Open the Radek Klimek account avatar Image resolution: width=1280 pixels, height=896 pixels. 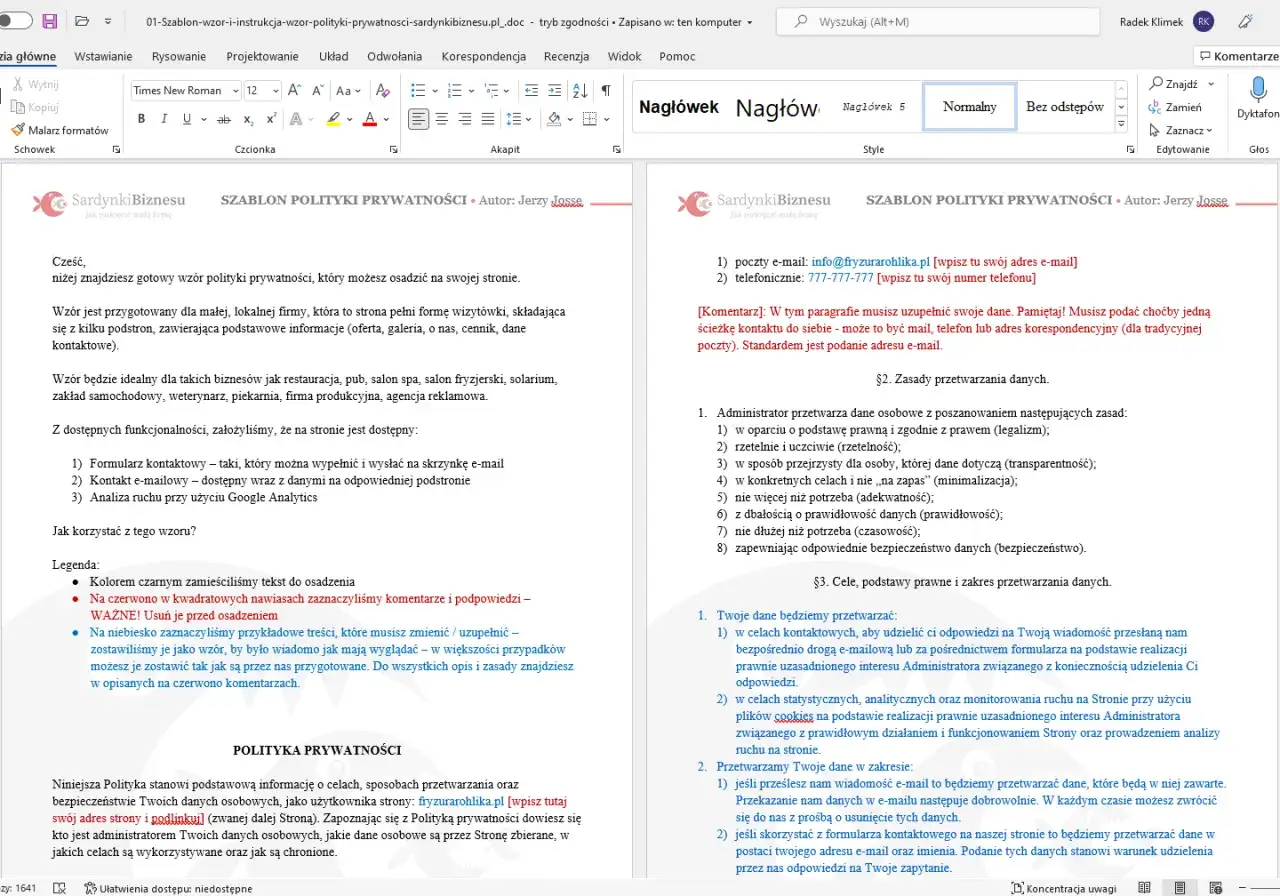[1204, 21]
